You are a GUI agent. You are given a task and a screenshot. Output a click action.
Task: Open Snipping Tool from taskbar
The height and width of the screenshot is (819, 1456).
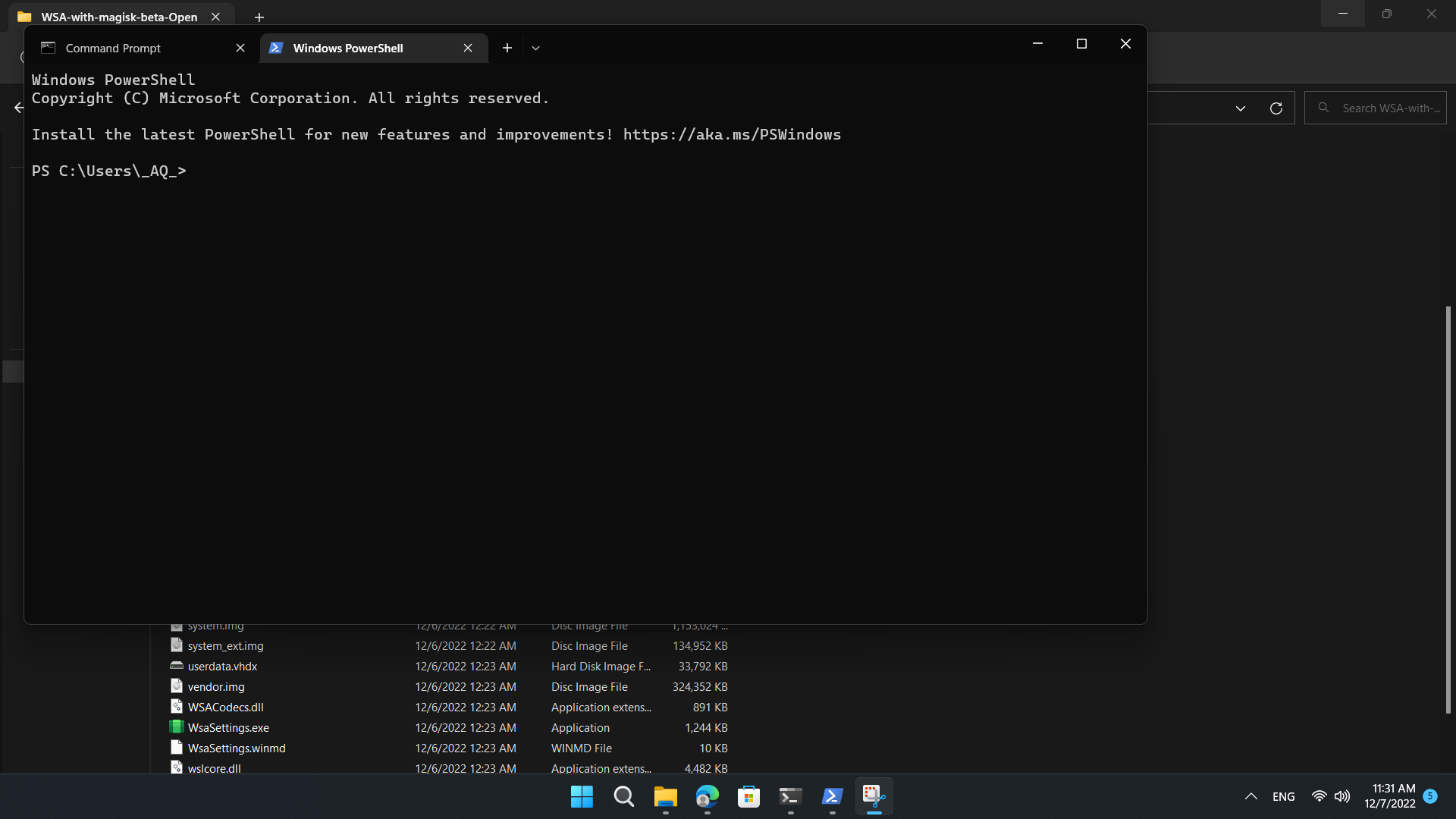coord(874,796)
